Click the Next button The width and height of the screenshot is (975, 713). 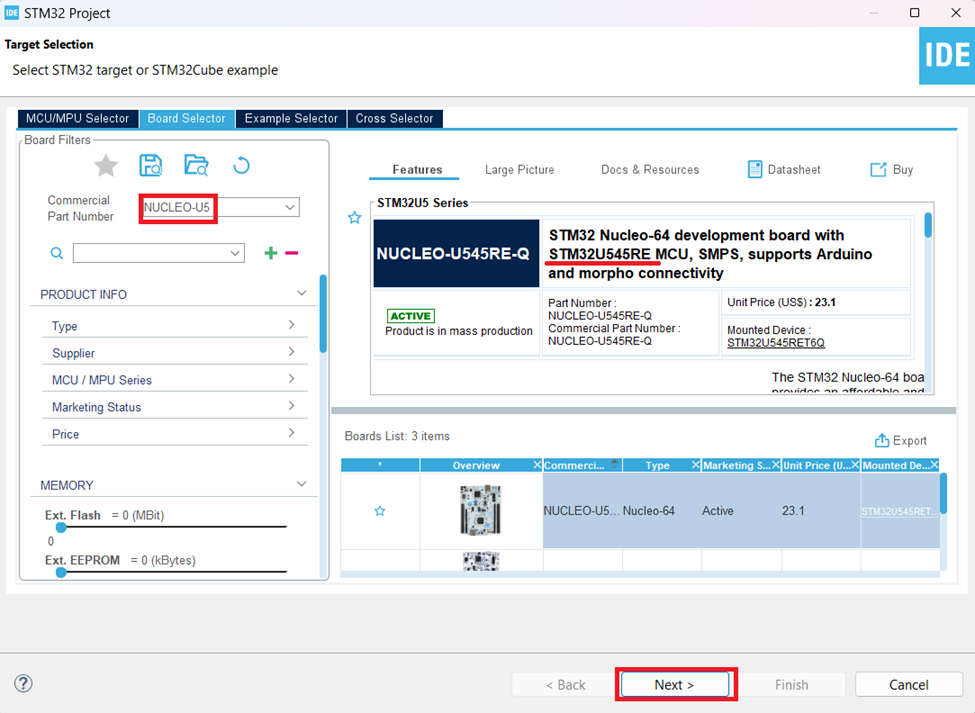675,684
